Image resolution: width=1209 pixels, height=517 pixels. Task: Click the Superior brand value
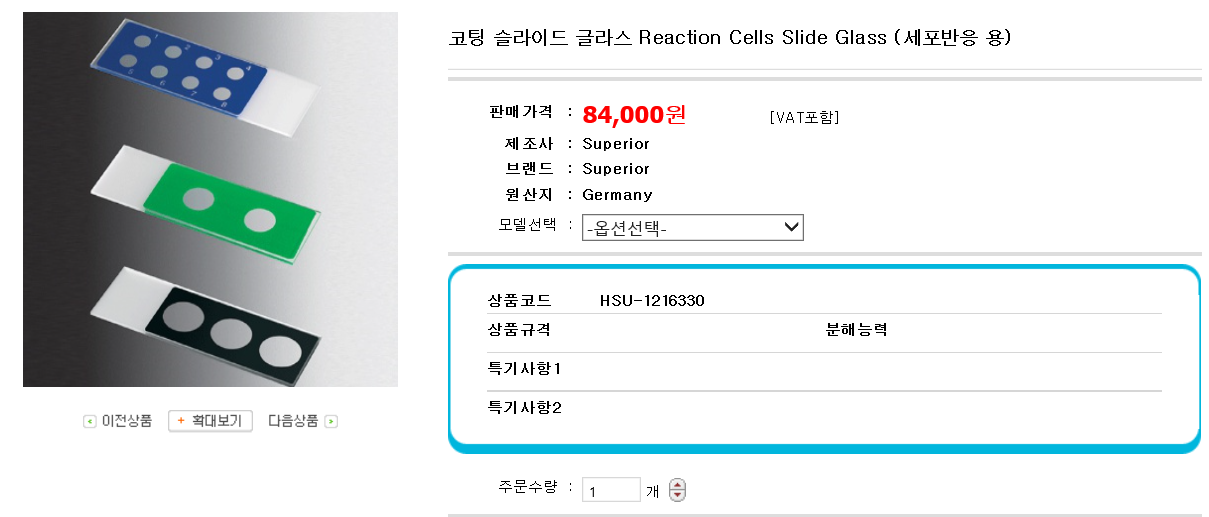pyautogui.click(x=616, y=169)
